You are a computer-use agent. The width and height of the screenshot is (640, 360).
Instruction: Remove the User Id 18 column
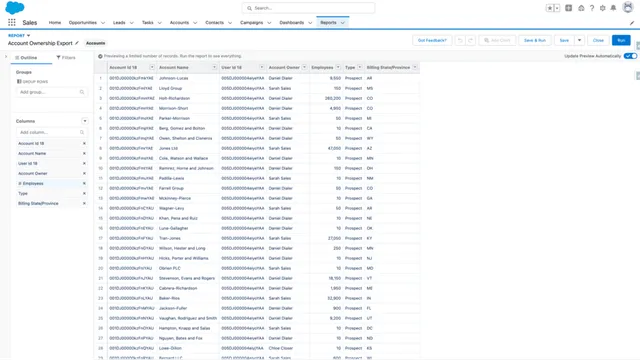click(84, 163)
